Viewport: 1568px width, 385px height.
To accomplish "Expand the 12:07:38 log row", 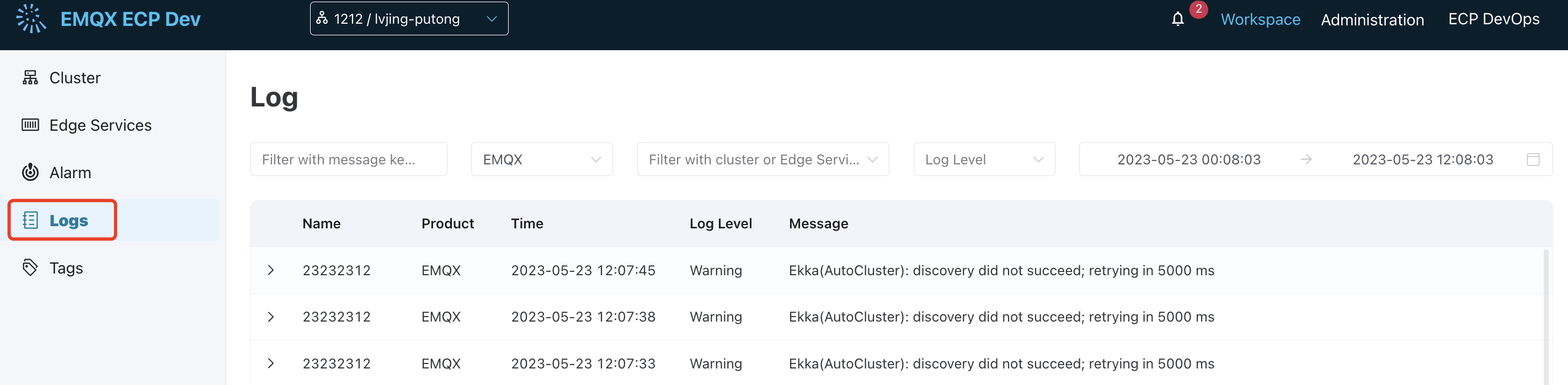I will [x=271, y=317].
